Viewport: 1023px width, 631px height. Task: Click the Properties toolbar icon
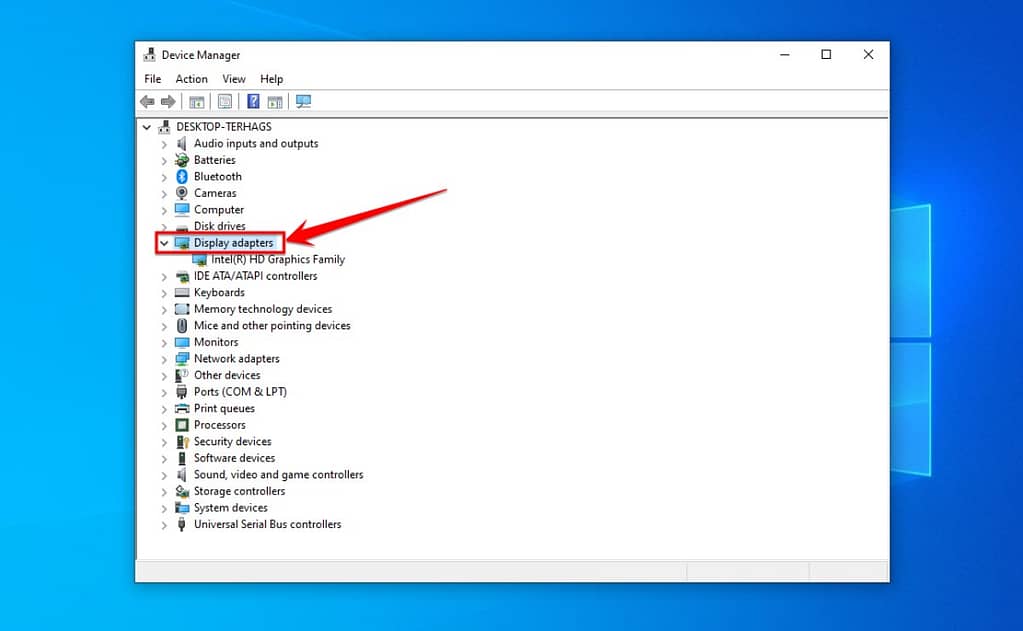(x=225, y=101)
